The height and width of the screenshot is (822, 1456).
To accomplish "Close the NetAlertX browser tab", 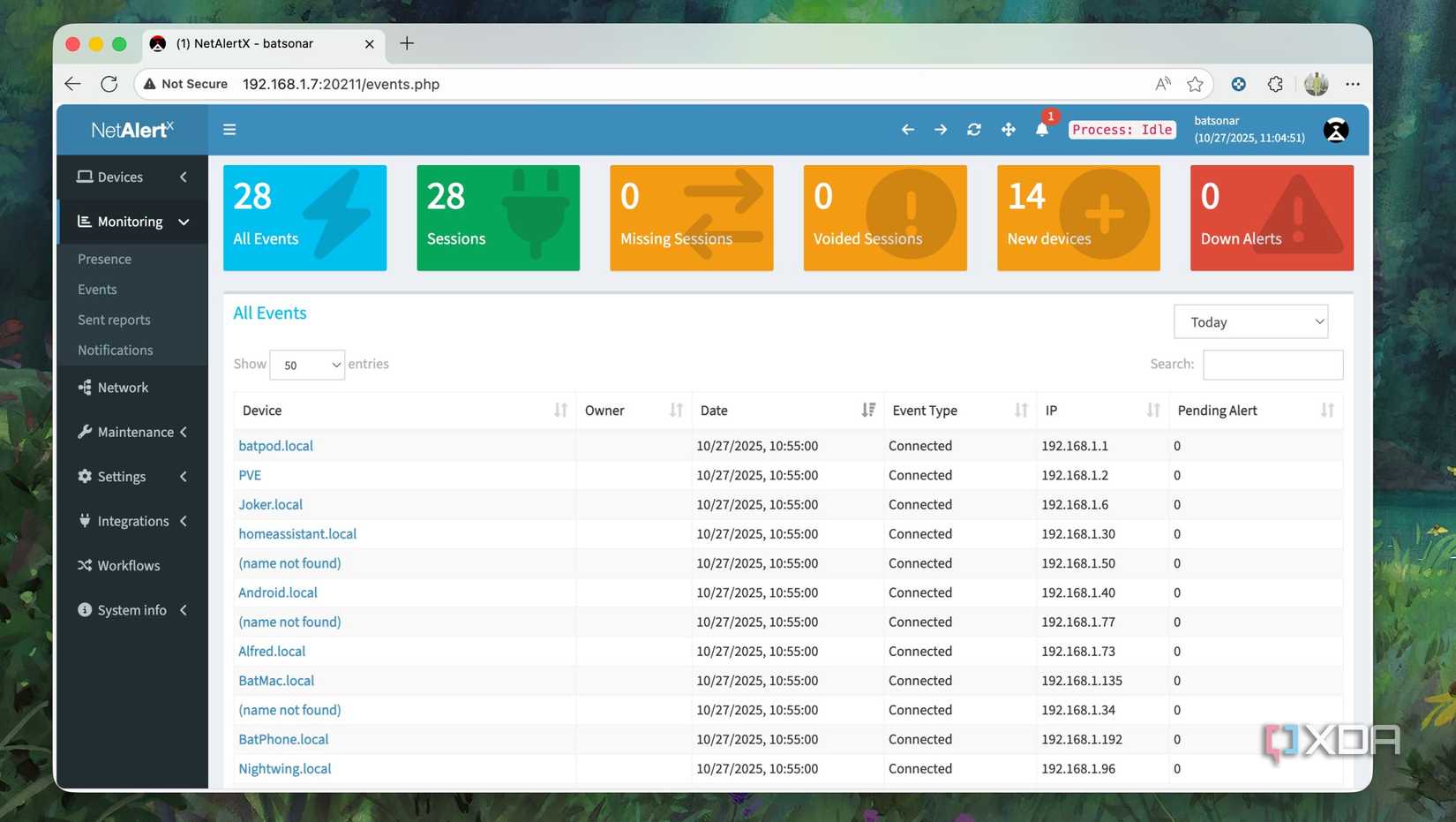I will tap(369, 43).
